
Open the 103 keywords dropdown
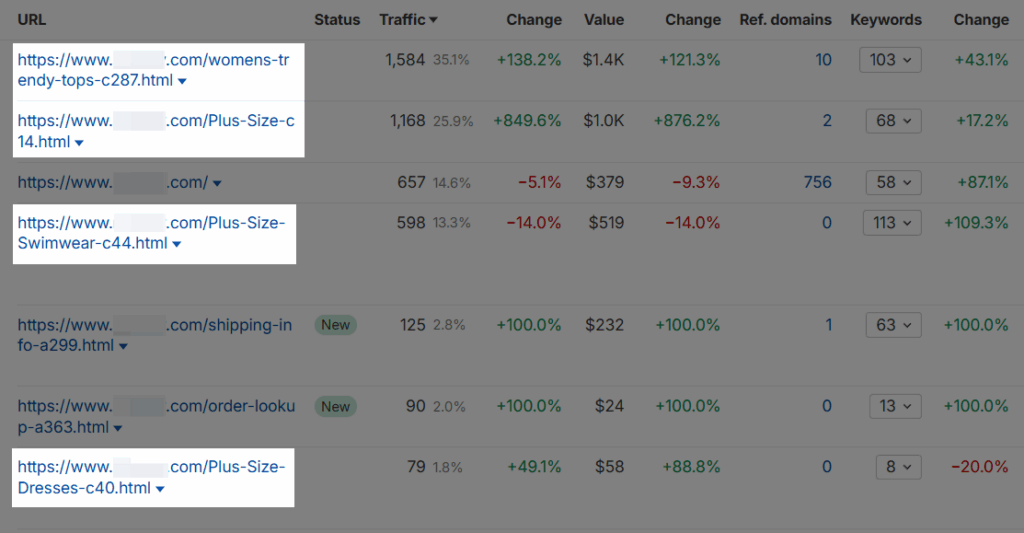pyautogui.click(x=890, y=60)
